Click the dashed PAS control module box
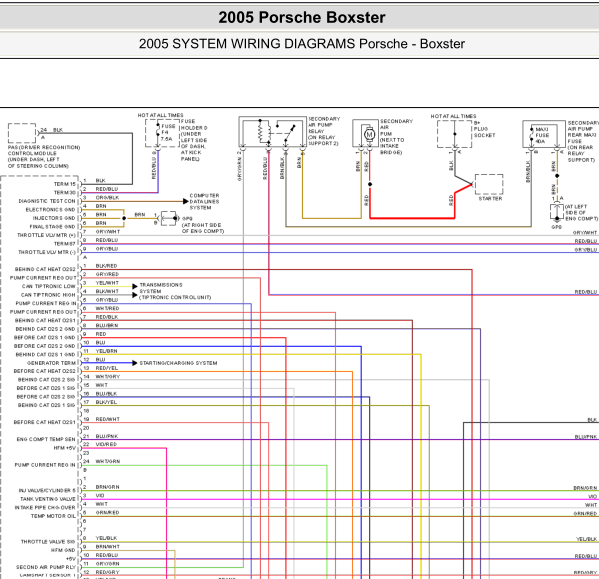The image size is (599, 579). [22, 133]
